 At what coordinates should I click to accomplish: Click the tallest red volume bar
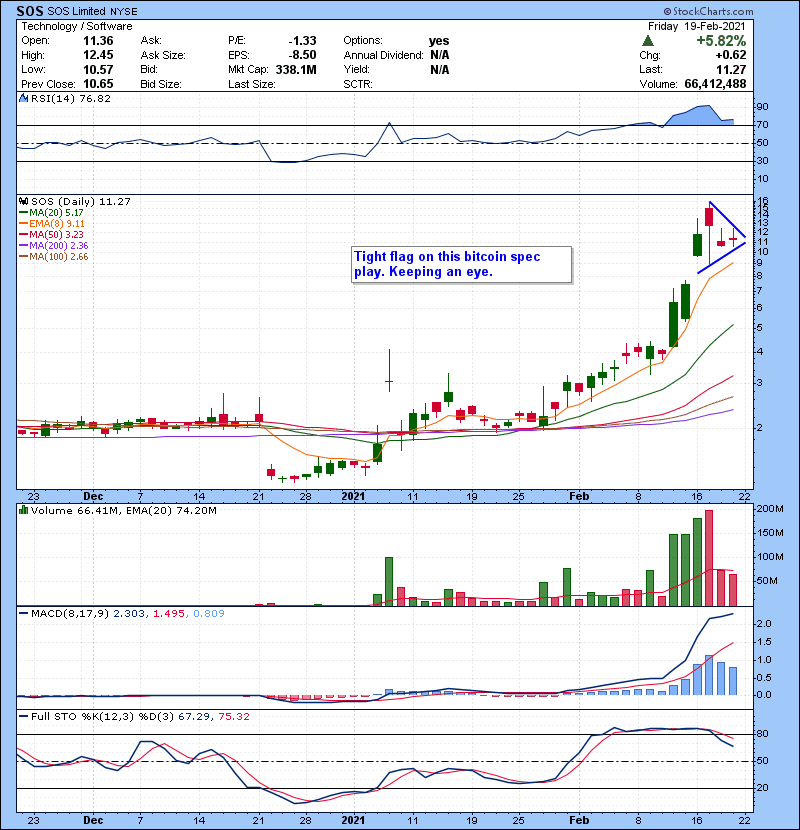tap(709, 558)
